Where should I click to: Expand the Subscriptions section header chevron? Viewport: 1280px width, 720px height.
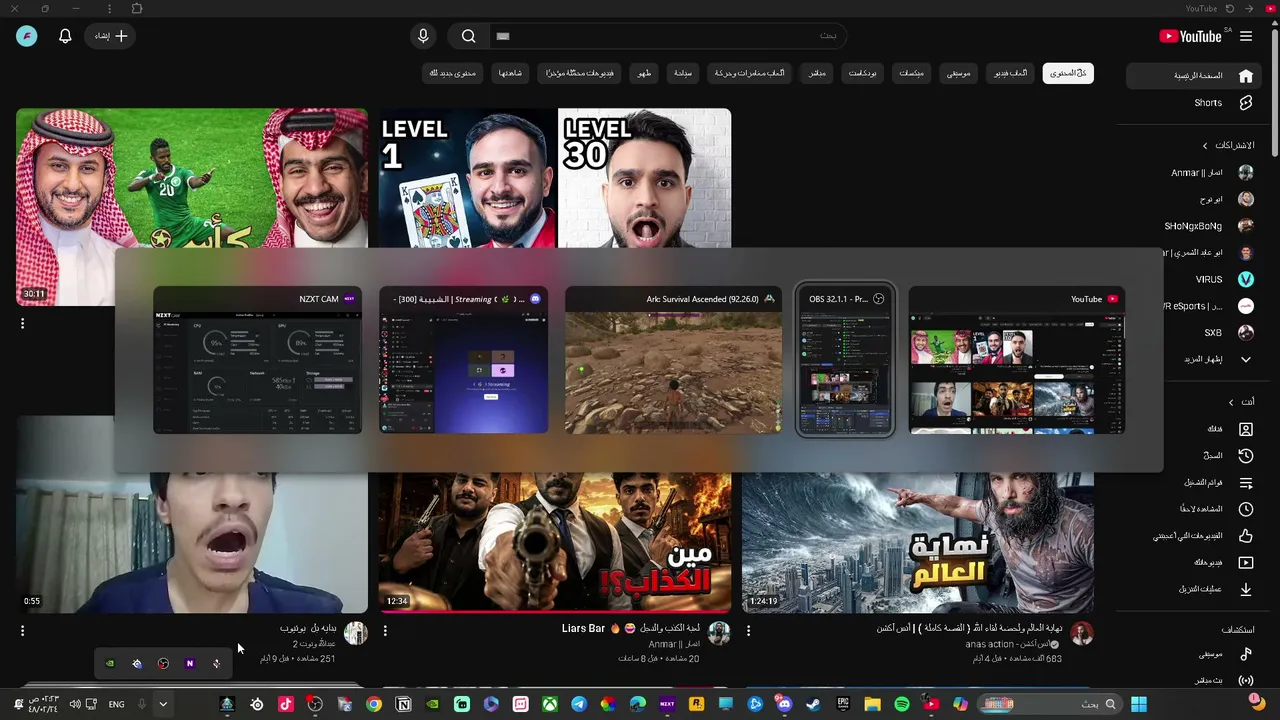pyautogui.click(x=1205, y=146)
